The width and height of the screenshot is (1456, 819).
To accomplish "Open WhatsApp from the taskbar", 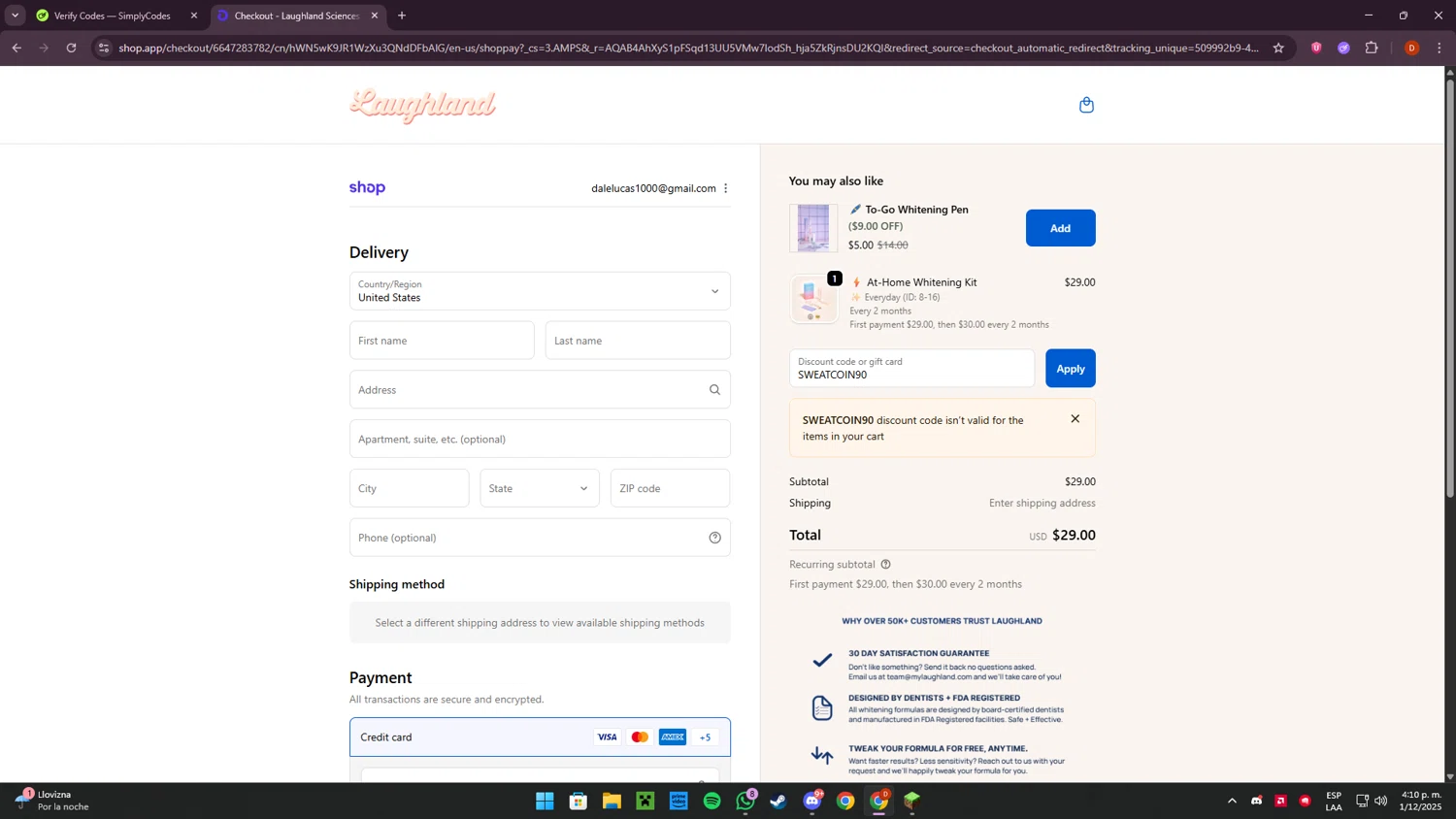I will coord(745,801).
